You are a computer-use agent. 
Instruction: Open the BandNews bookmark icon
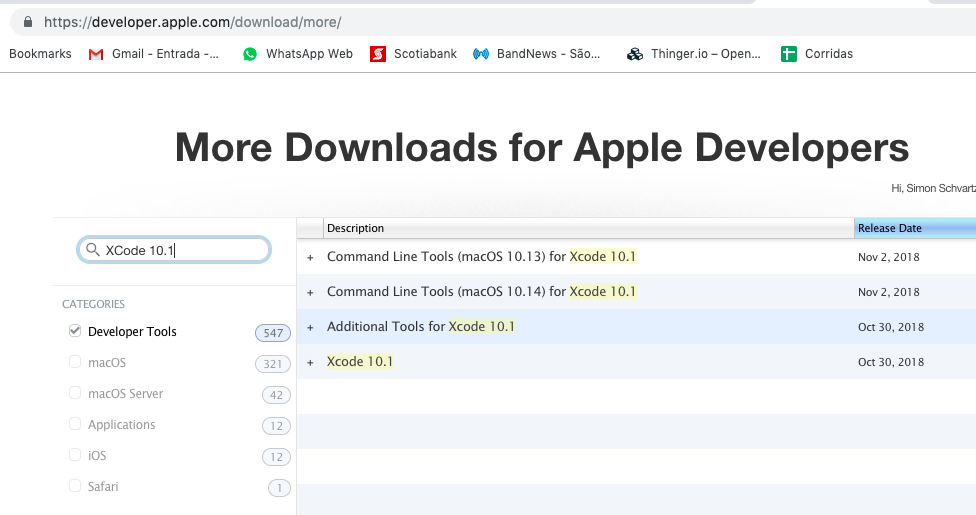pyautogui.click(x=481, y=54)
